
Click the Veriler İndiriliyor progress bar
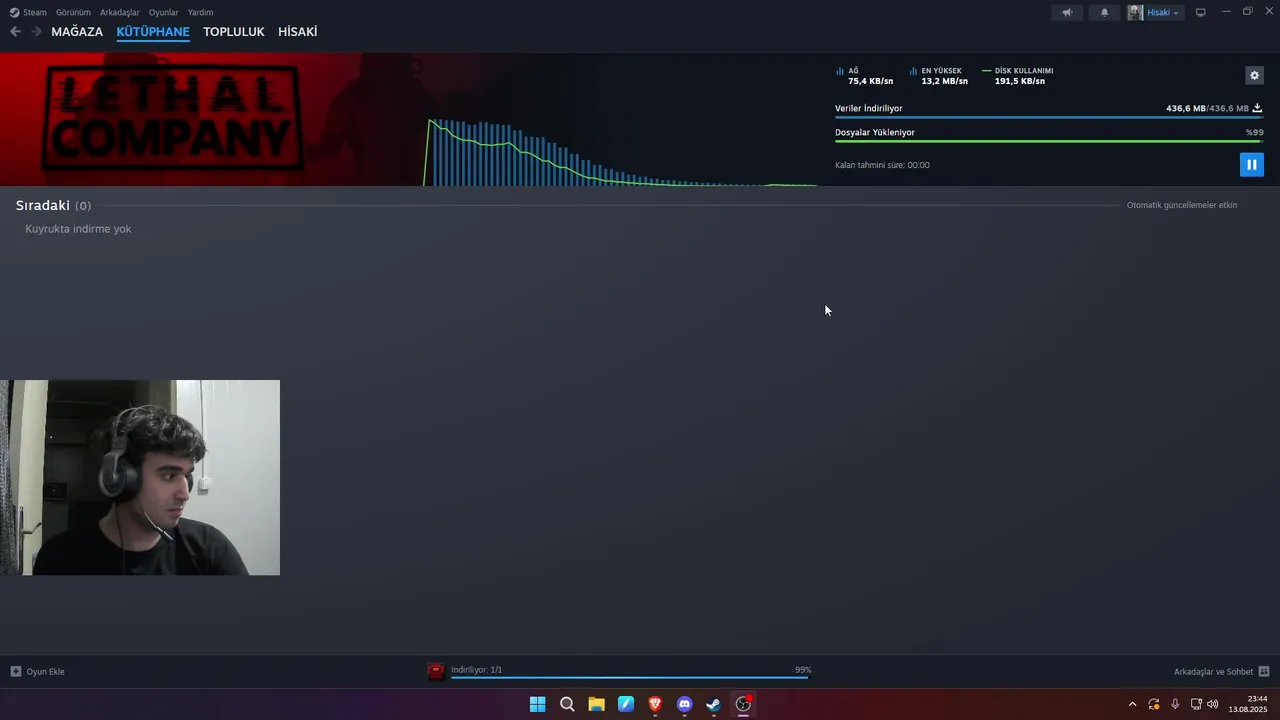click(x=1049, y=118)
